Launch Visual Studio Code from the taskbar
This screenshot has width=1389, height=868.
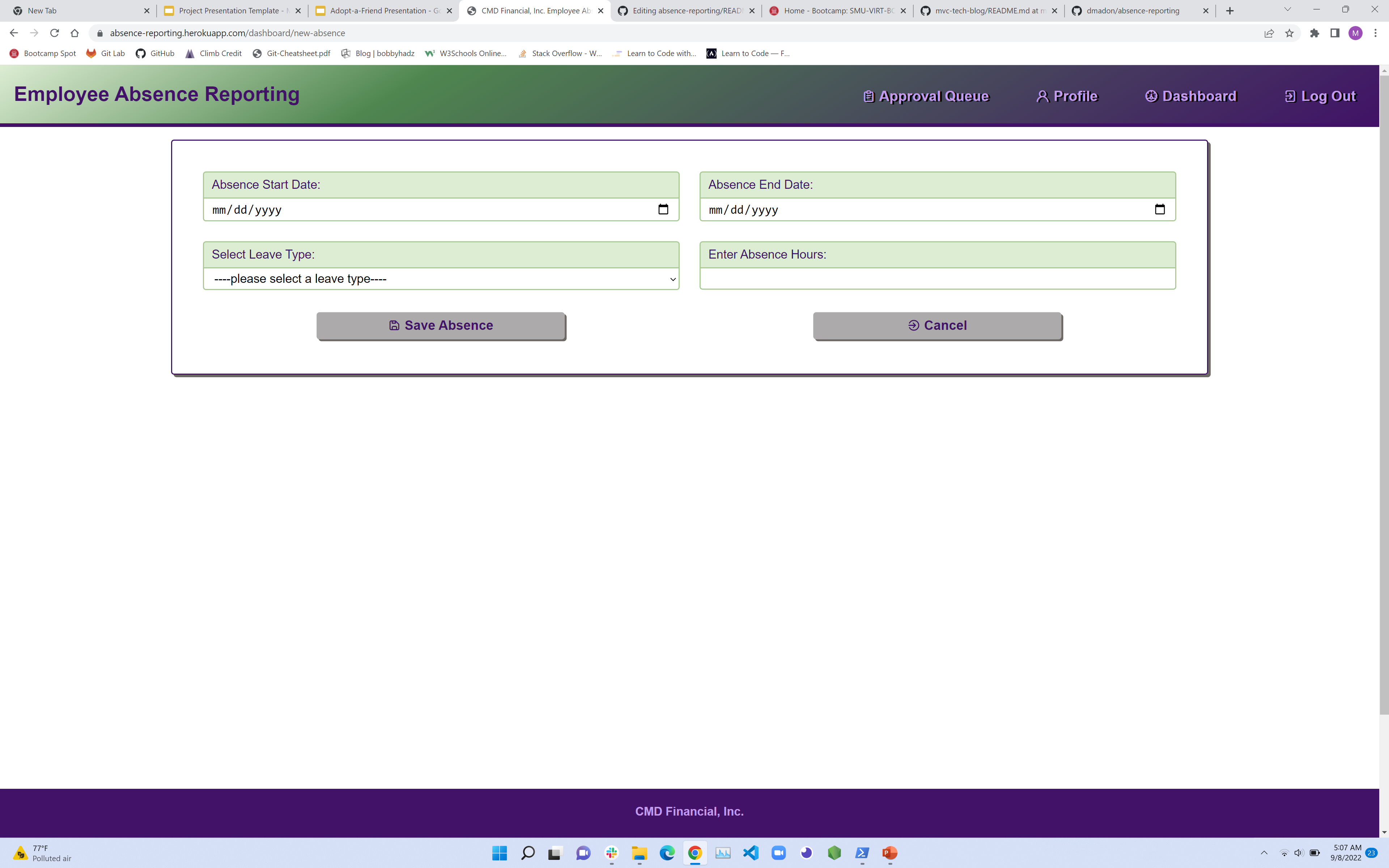coord(751,854)
